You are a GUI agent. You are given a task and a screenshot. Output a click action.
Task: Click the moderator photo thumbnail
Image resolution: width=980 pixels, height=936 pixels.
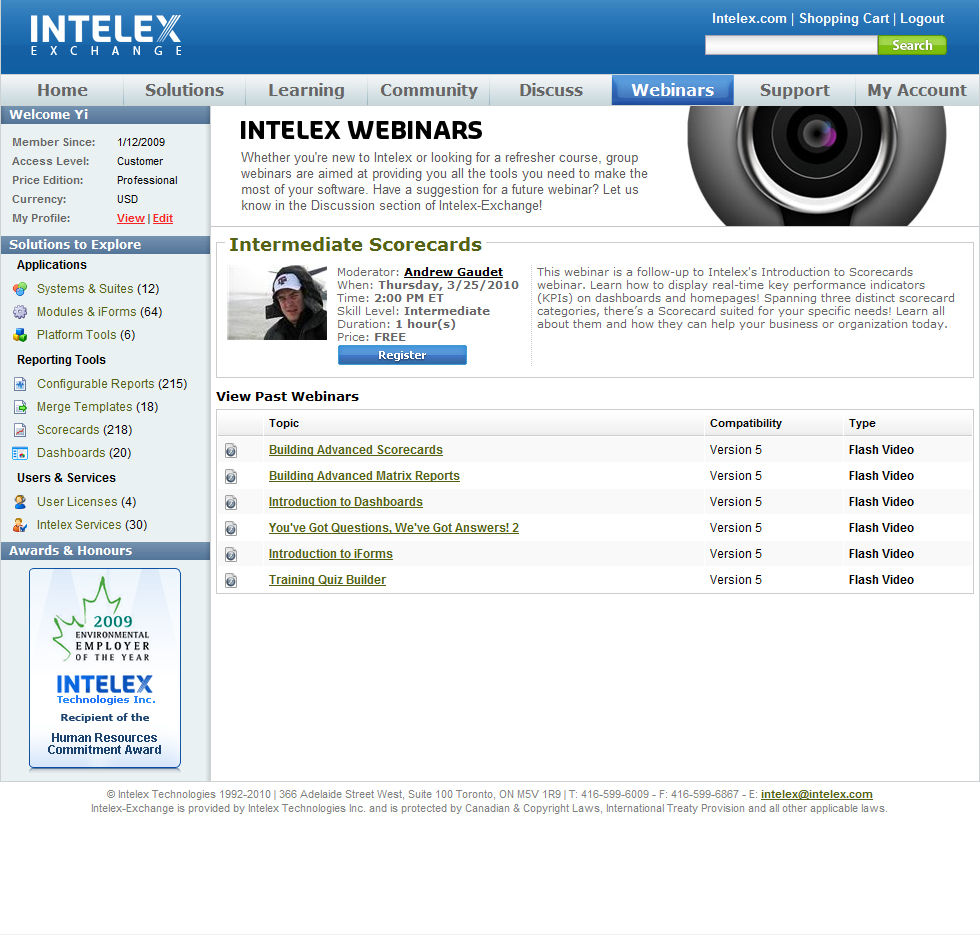277,302
